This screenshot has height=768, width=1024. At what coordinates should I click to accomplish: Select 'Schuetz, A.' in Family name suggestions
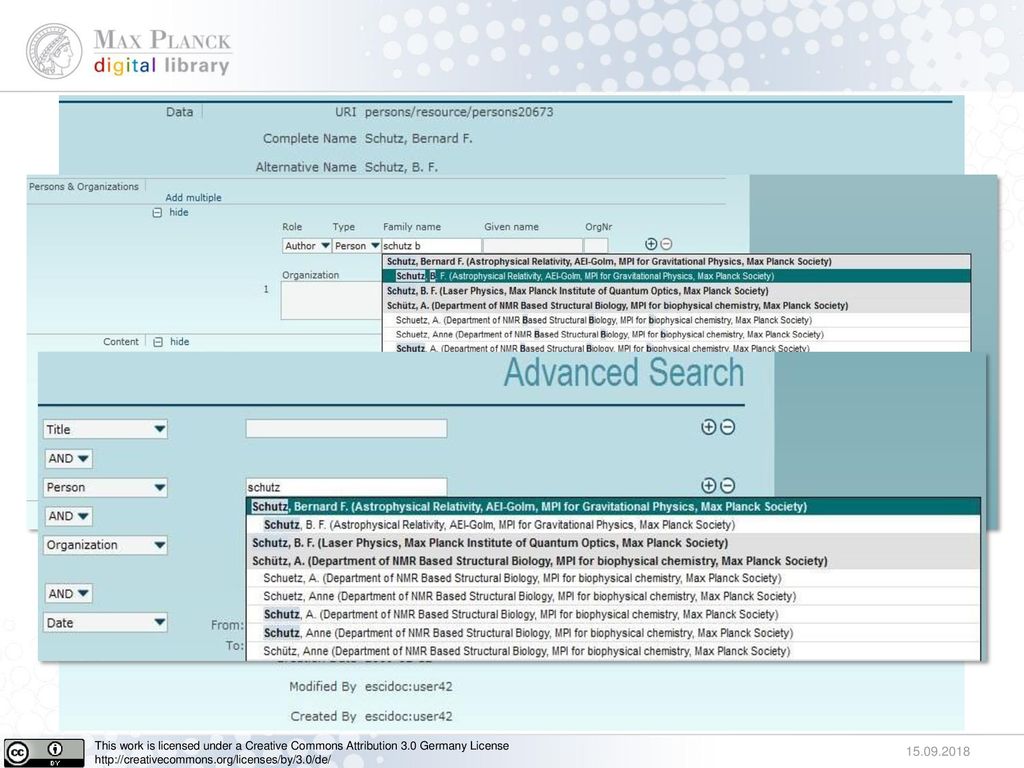pyautogui.click(x=677, y=320)
